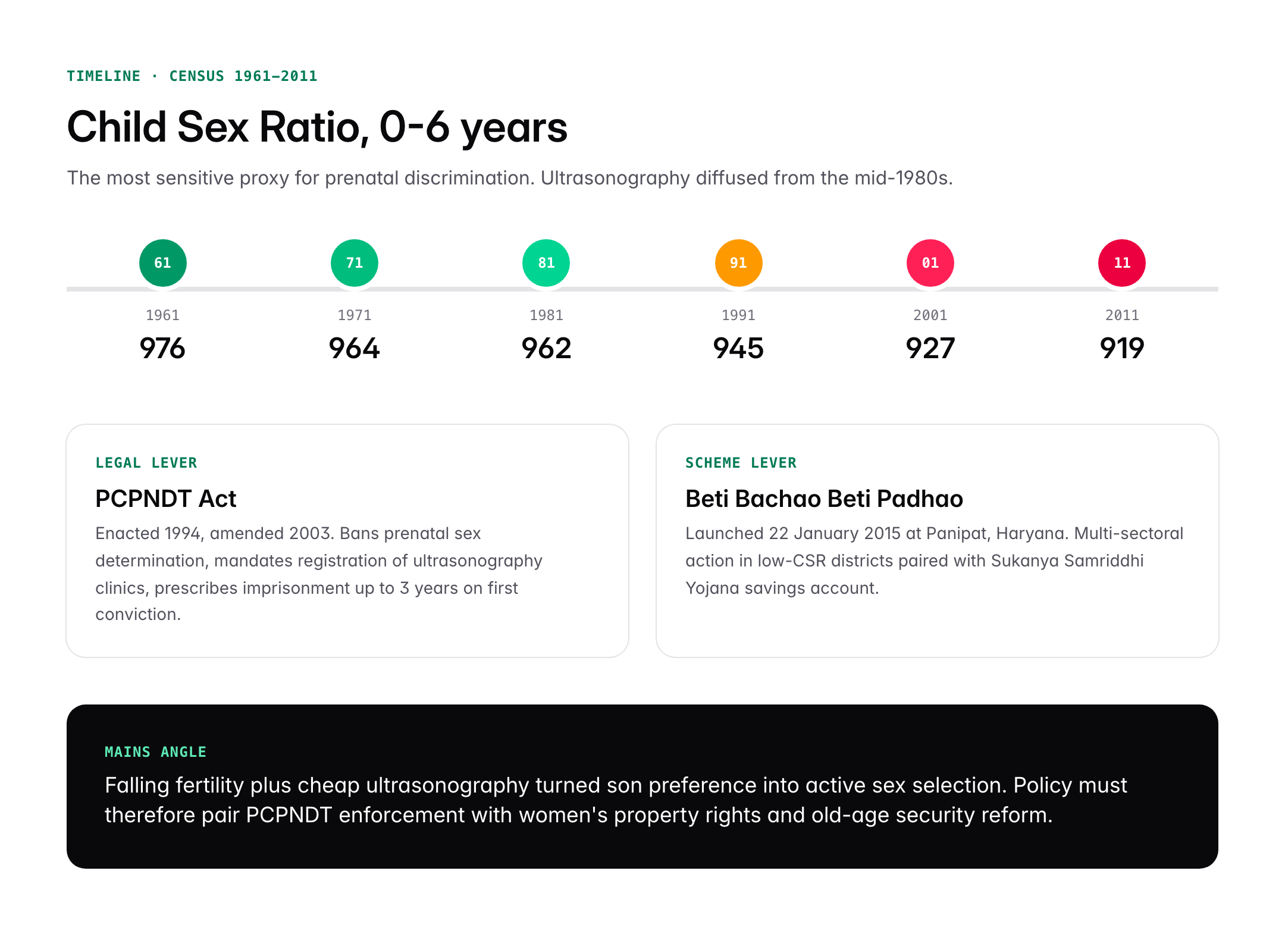1285x952 pixels.
Task: Open the SCHEME LEVER section header
Action: point(741,462)
